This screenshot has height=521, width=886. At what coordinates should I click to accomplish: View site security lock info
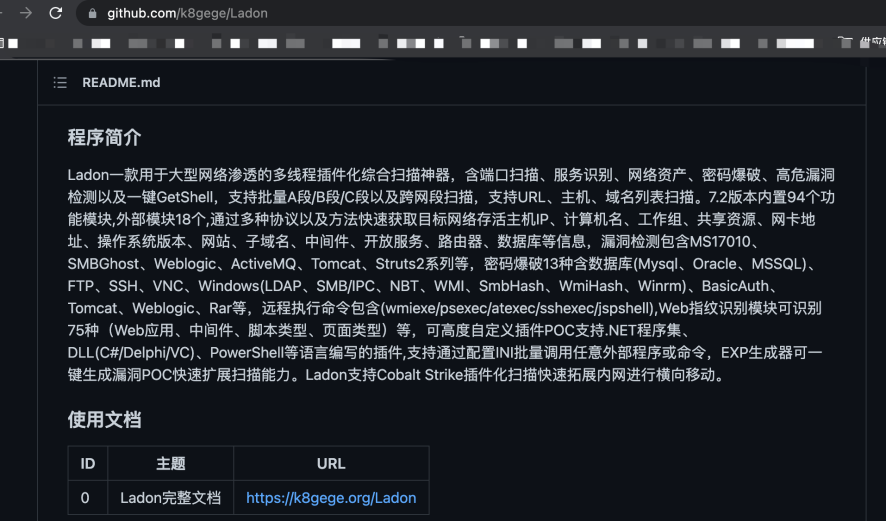click(93, 13)
